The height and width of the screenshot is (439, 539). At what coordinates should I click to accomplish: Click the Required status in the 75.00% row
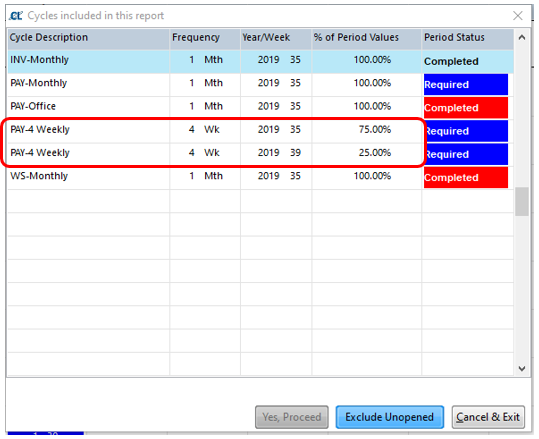pyautogui.click(x=465, y=131)
